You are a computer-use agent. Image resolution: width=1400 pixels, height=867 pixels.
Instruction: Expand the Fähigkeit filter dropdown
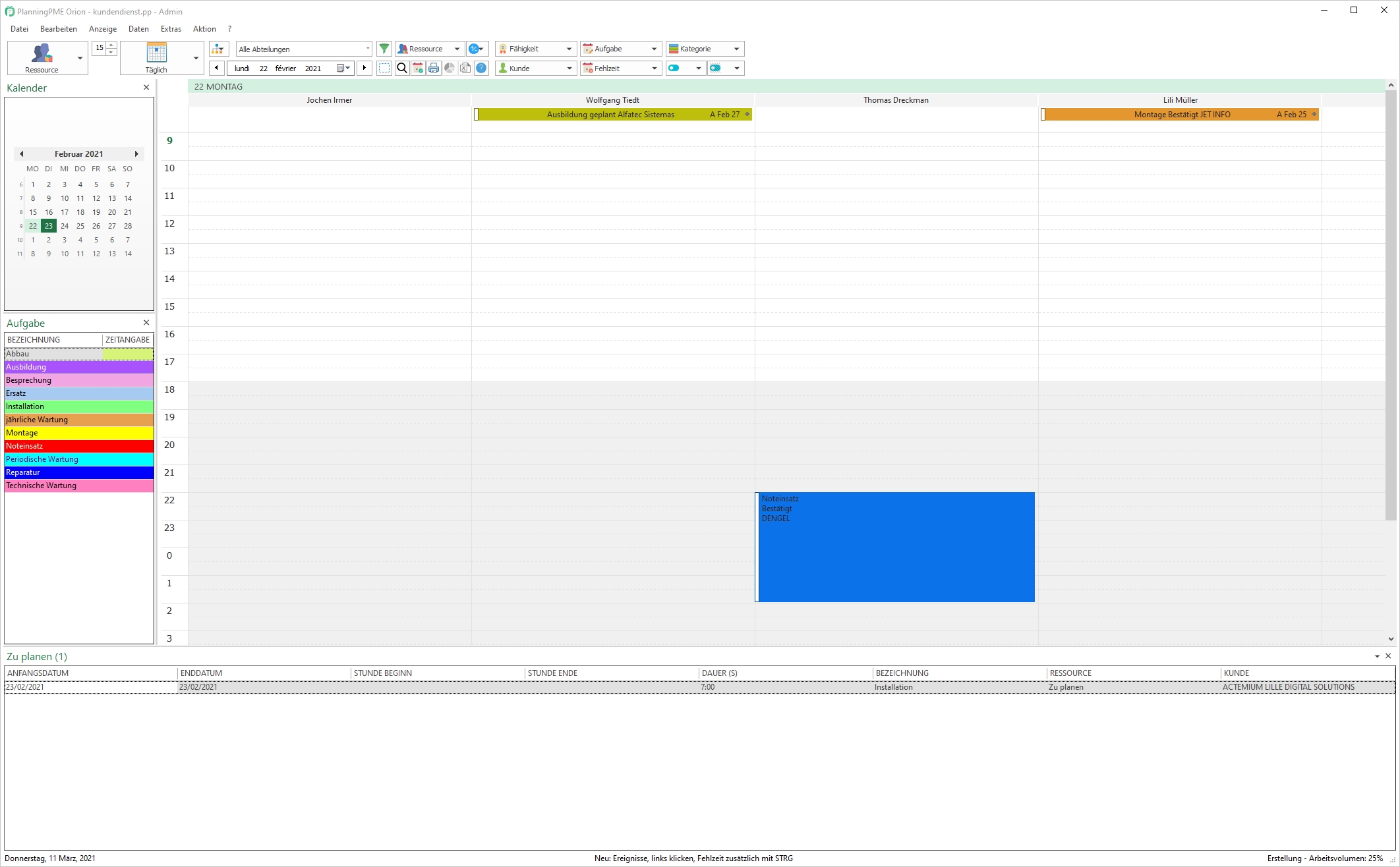pos(569,49)
